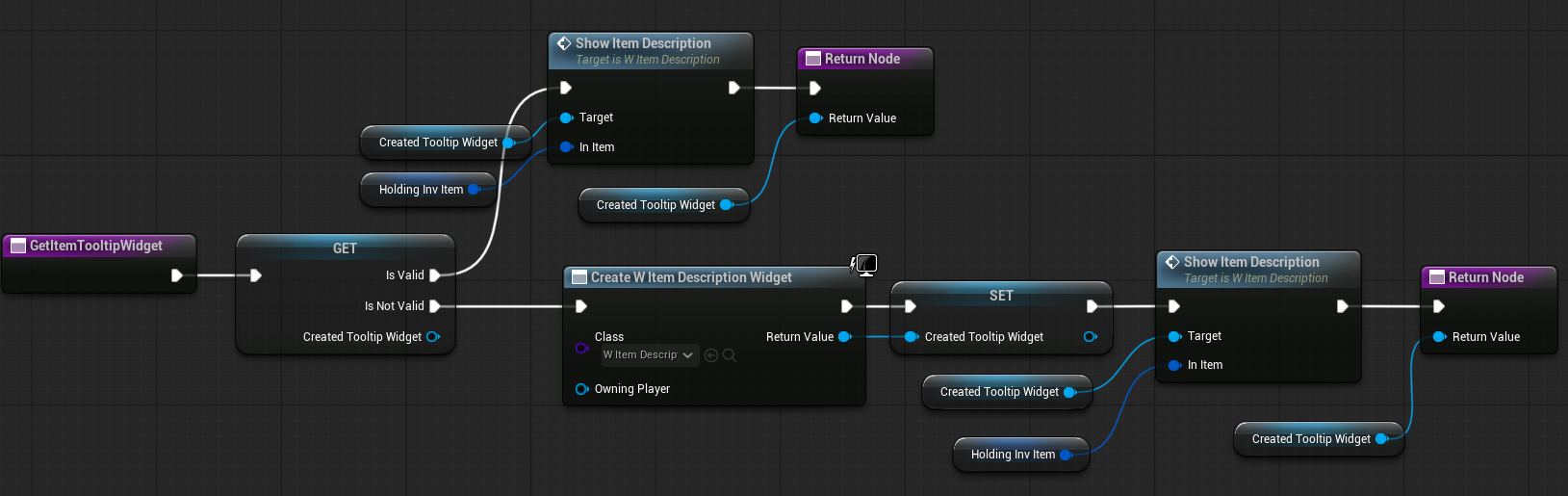Select the top-left Return Node title
Viewport: 1568px width, 496px height.
pyautogui.click(x=862, y=59)
